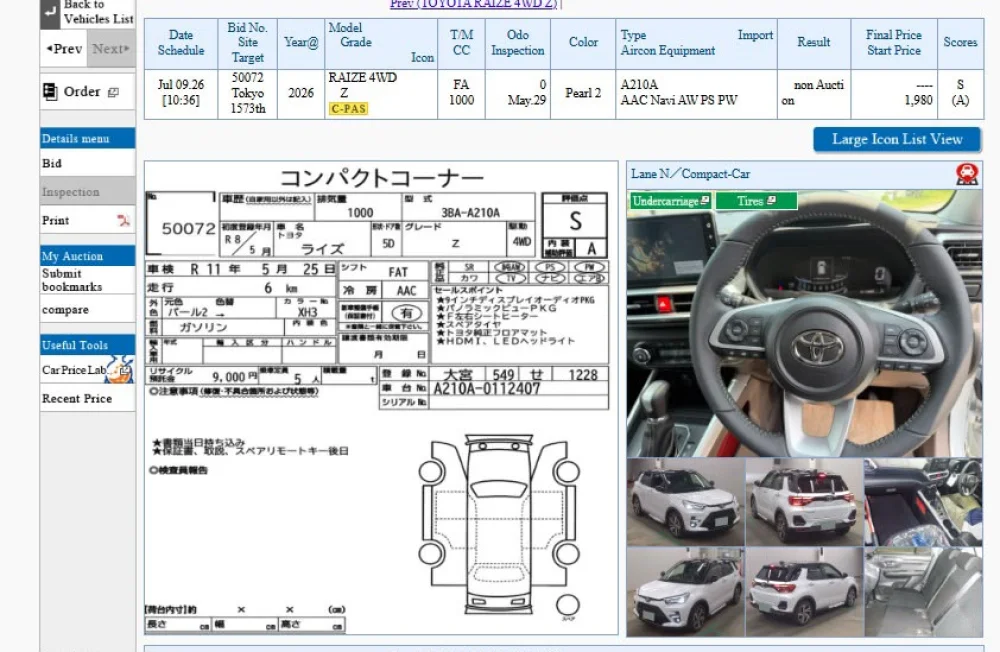Click the S grade box on the auction sheet
The height and width of the screenshot is (652, 1000).
575,221
